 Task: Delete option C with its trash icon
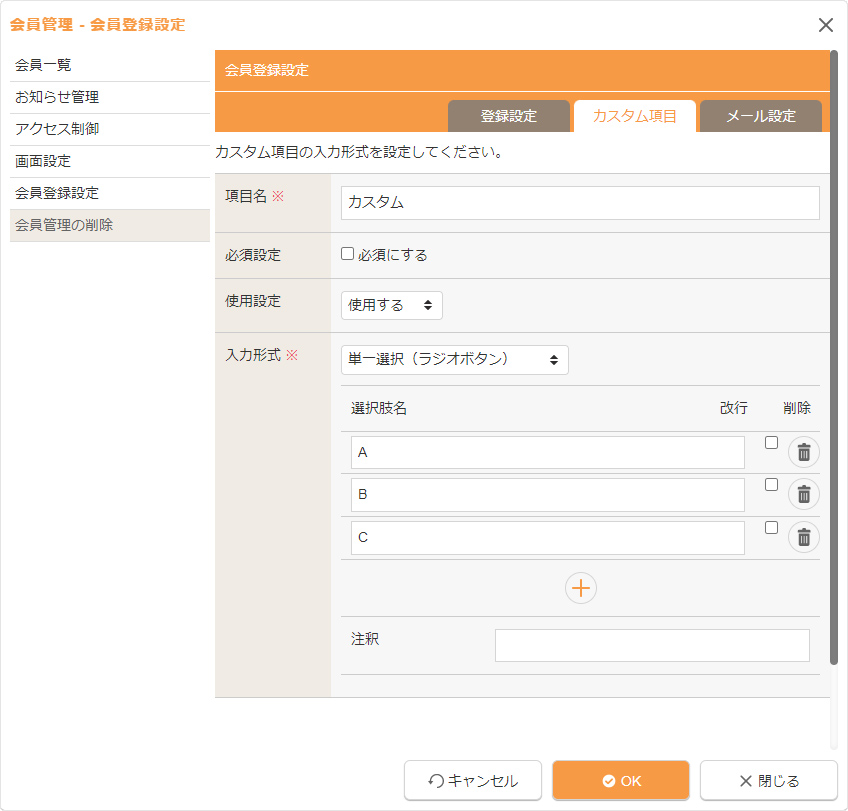coord(803,537)
